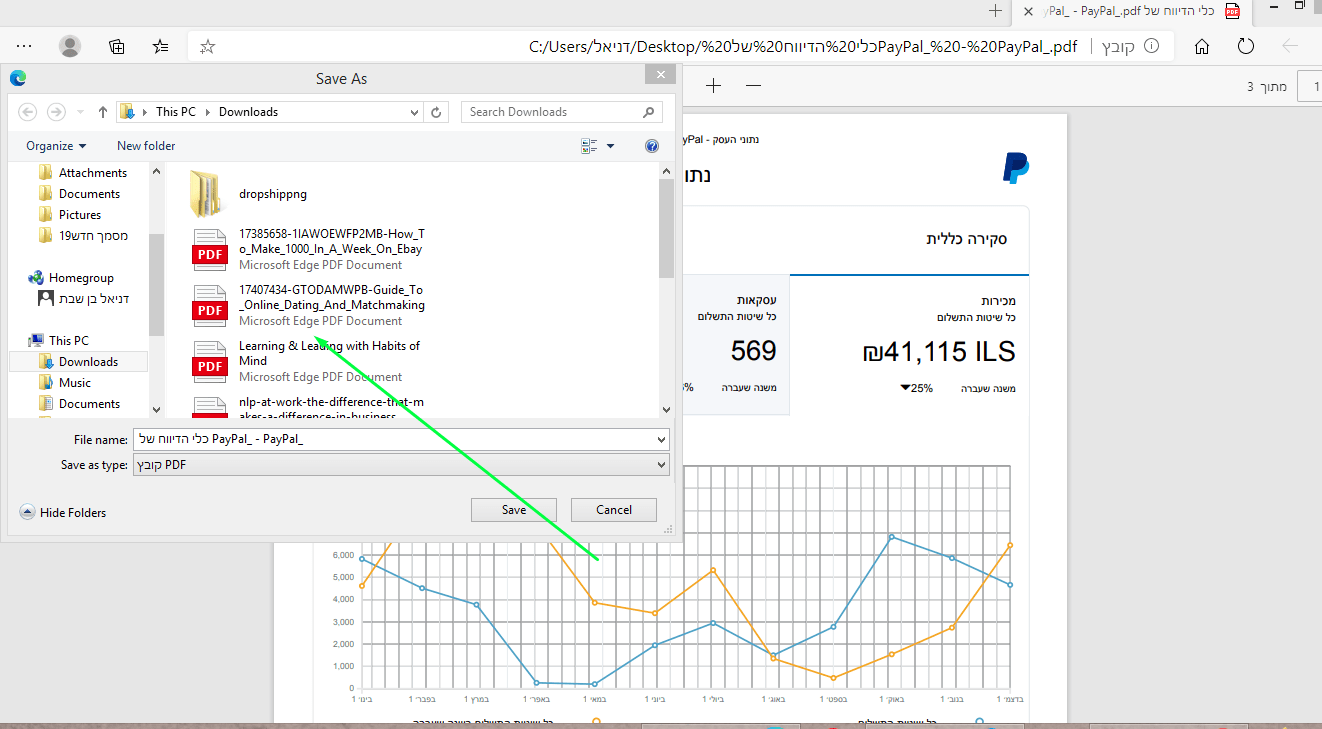1322x729 pixels.
Task: Refresh the PDF page in Edge
Action: (x=1246, y=46)
